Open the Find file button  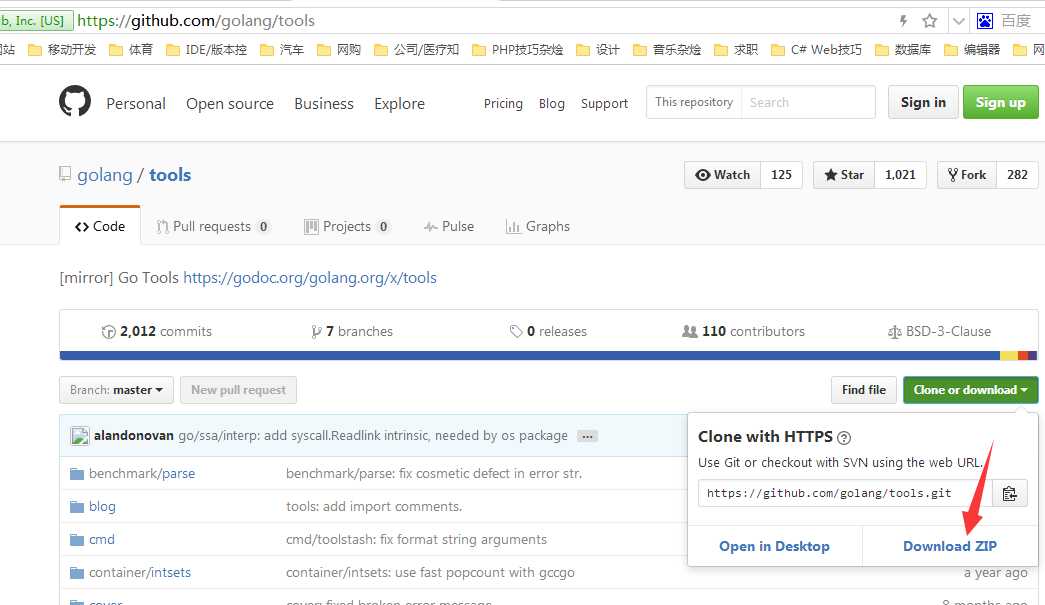(864, 390)
